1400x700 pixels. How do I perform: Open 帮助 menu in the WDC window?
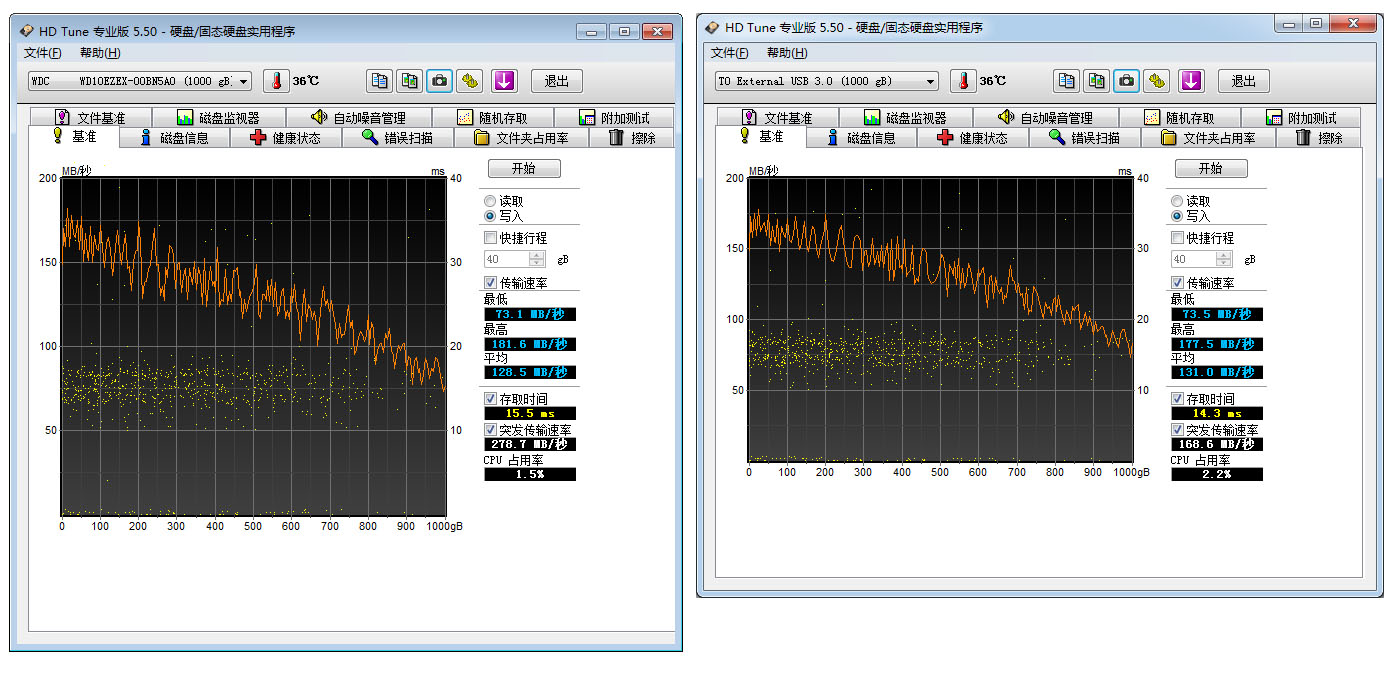(x=100, y=53)
